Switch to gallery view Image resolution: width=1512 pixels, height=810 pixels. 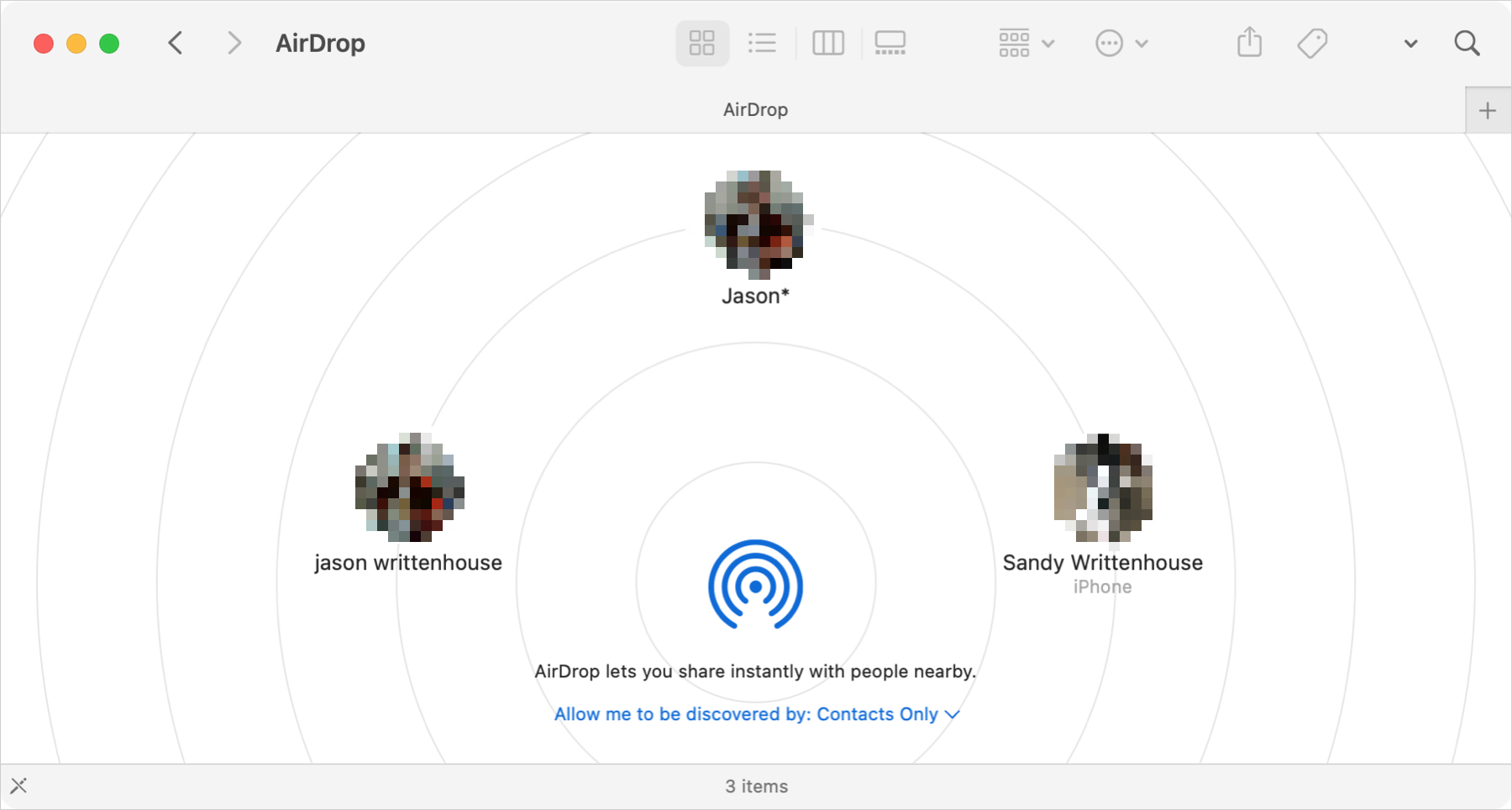(x=890, y=43)
